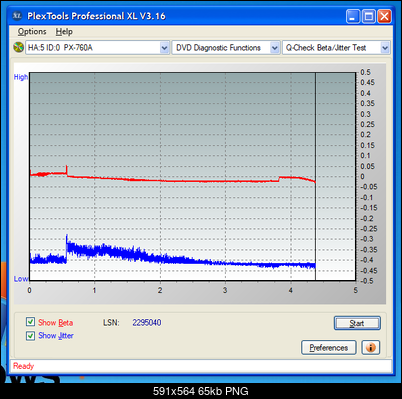402x399 pixels.
Task: Click the Low label on graph axis
Action: [x=21, y=279]
